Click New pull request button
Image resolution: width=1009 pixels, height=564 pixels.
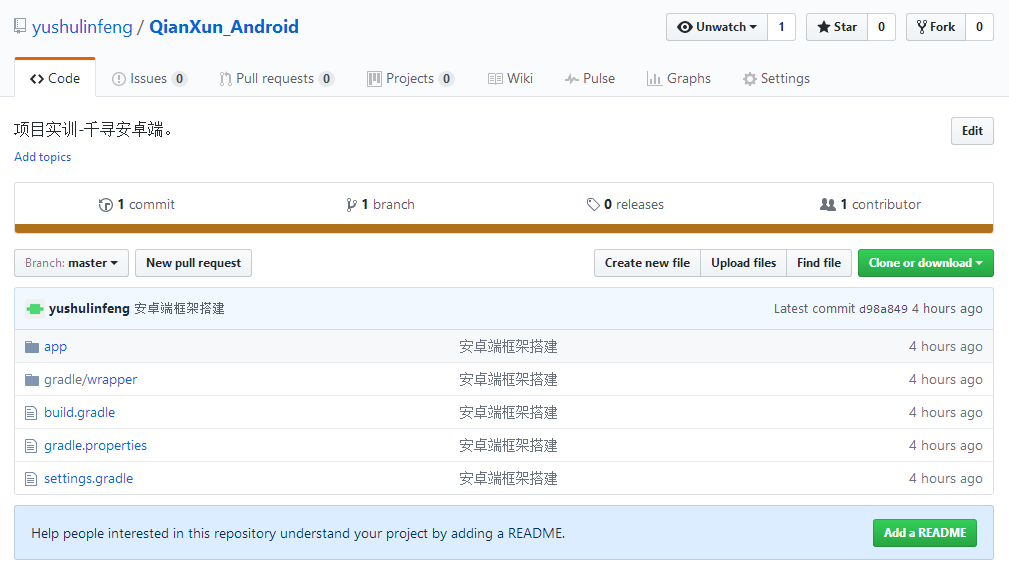click(x=193, y=263)
